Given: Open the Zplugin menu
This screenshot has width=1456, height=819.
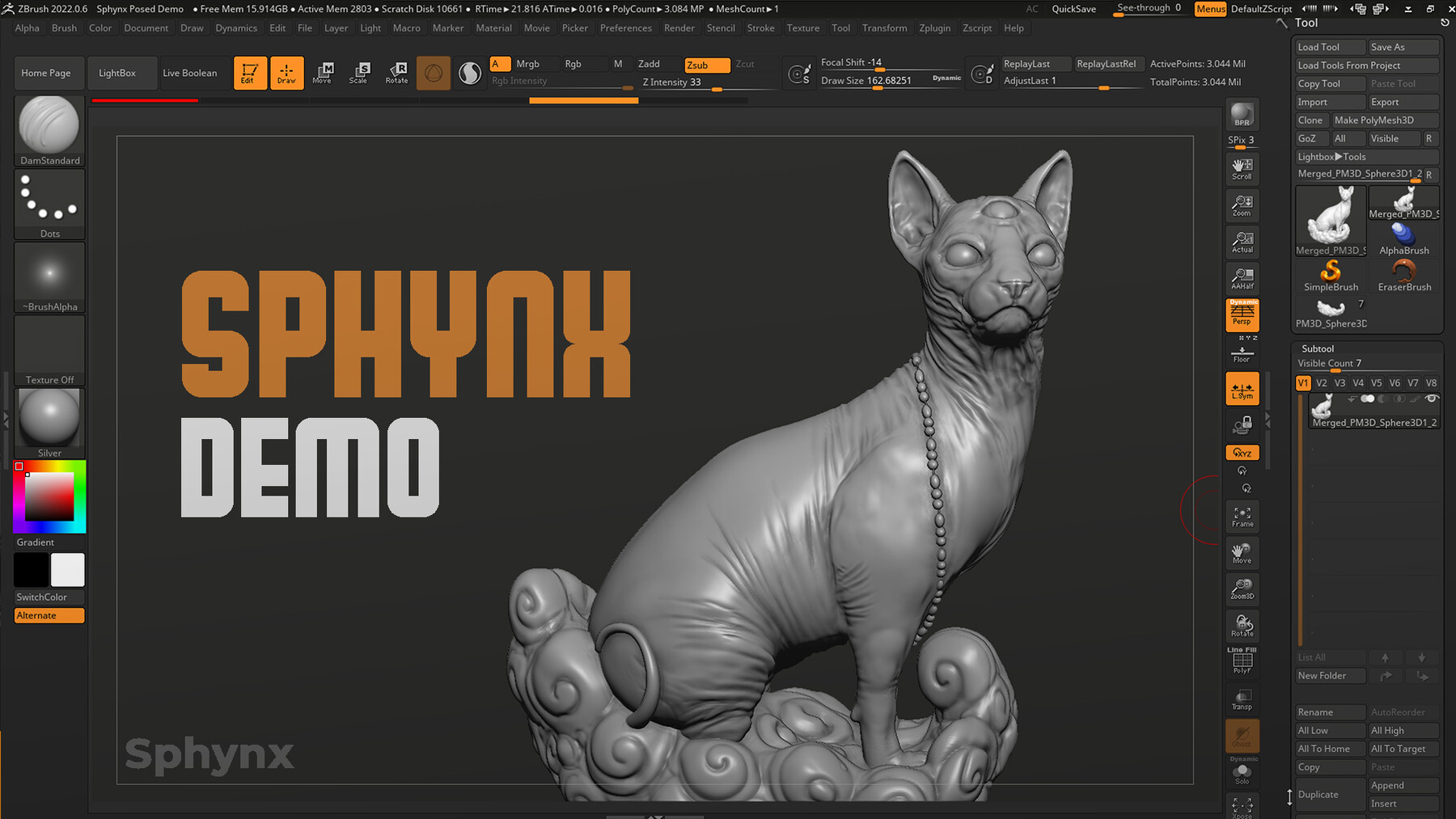Looking at the screenshot, I should pyautogui.click(x=935, y=27).
